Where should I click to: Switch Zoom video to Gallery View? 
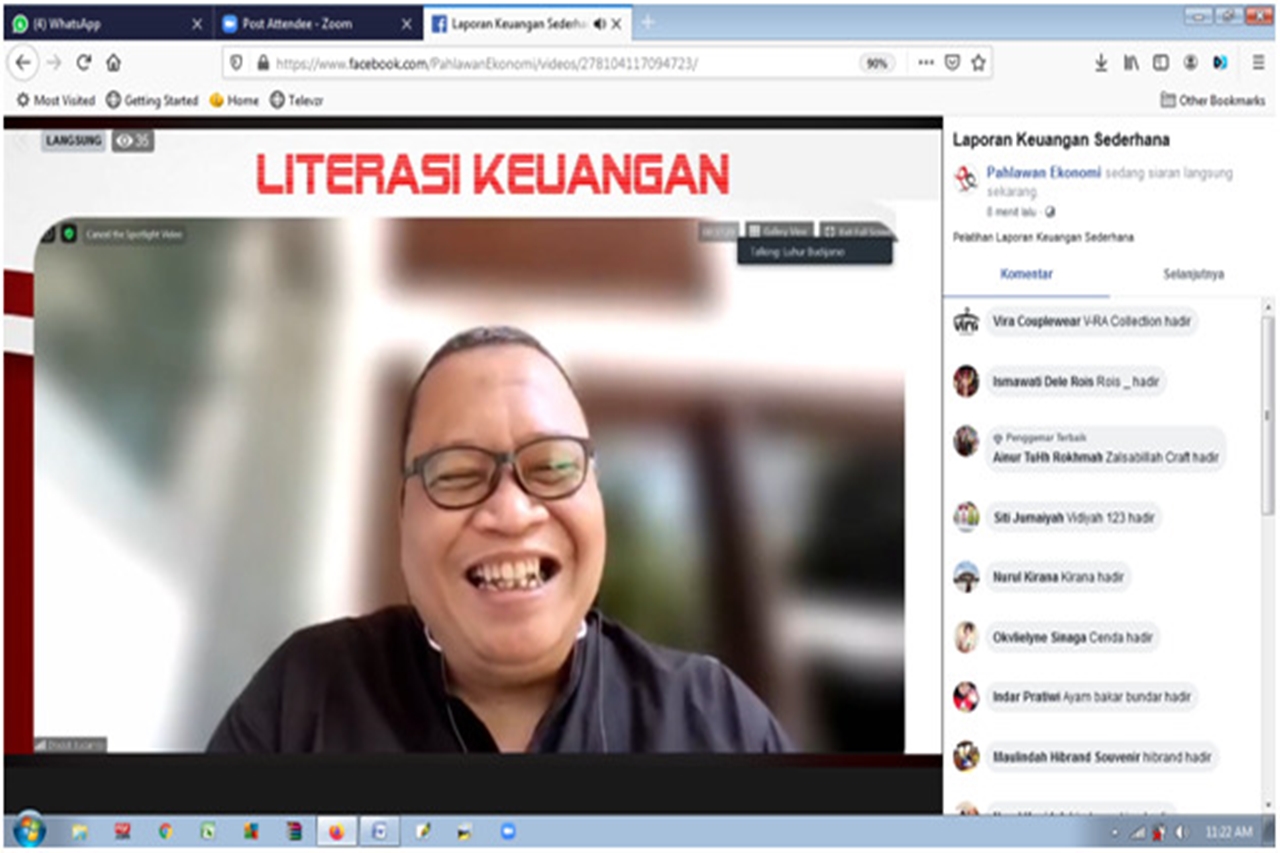point(779,231)
